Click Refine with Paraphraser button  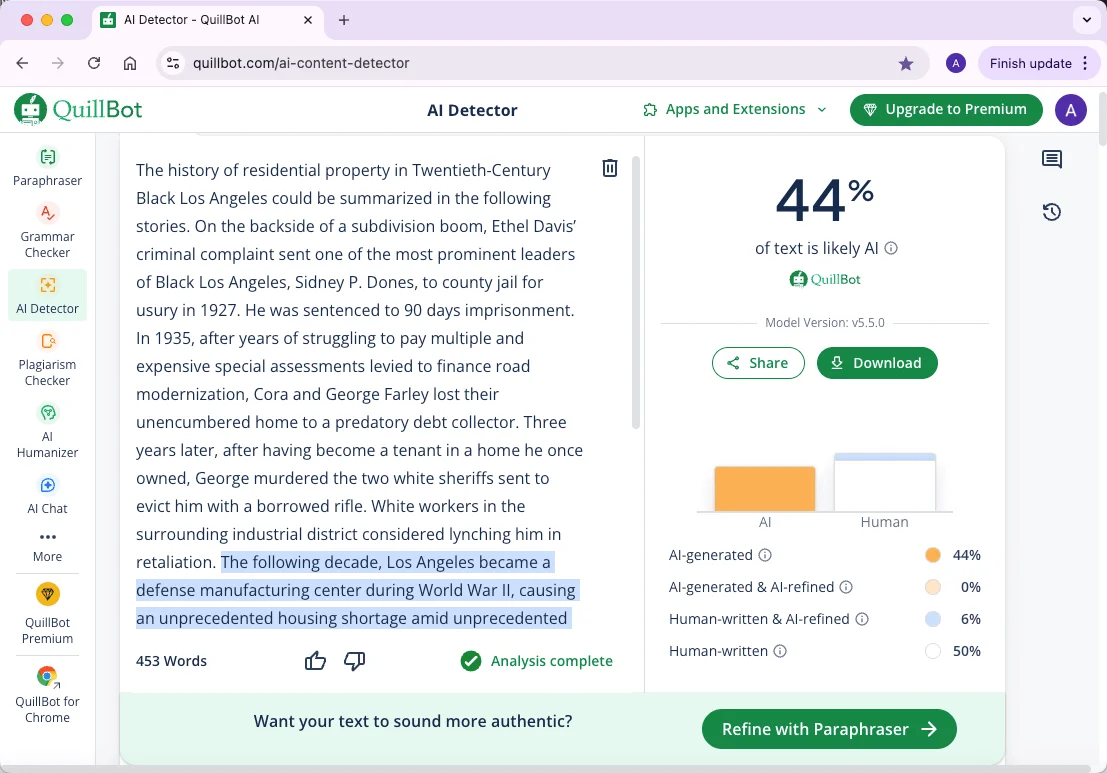tap(829, 729)
